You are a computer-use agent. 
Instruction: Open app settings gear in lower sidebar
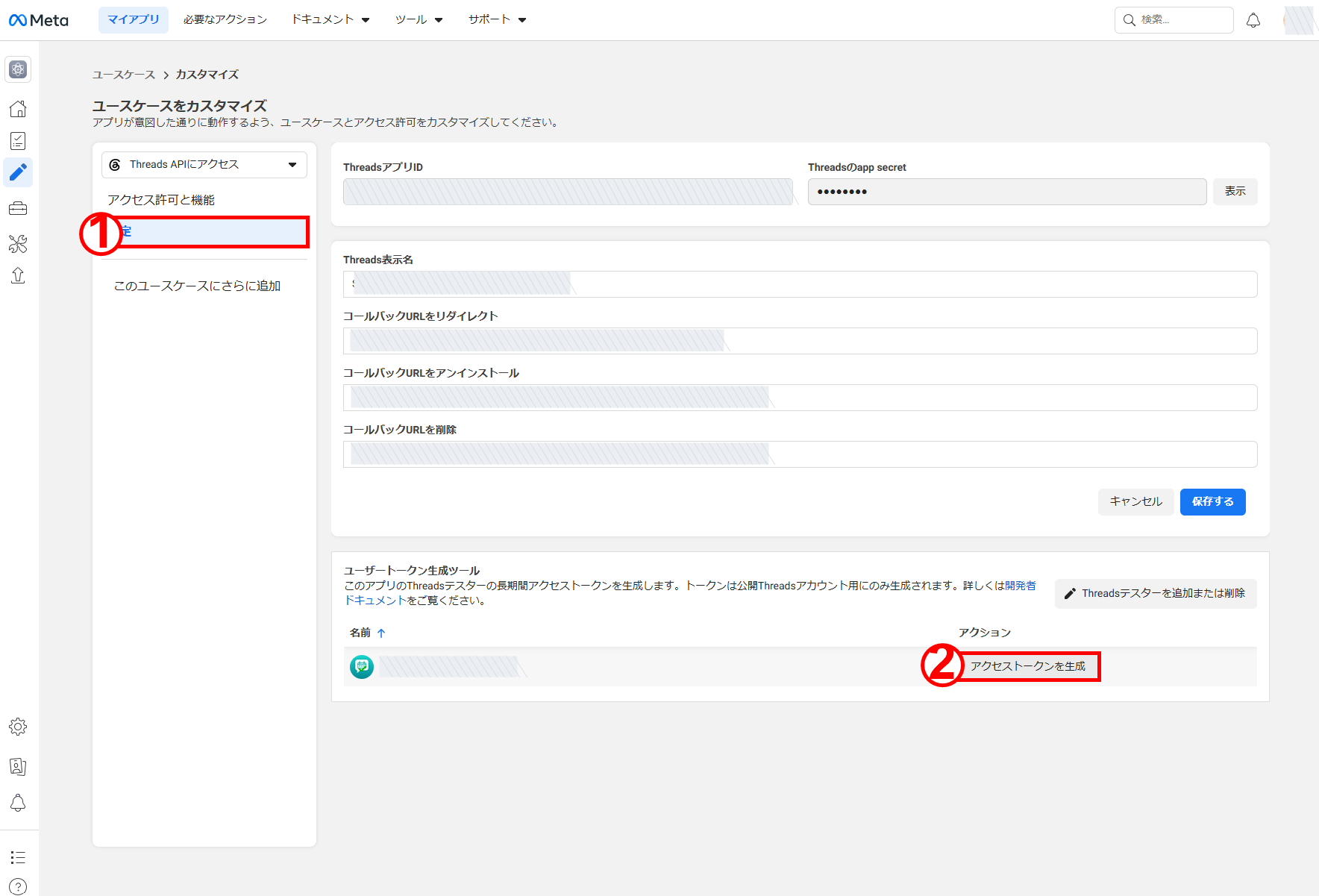coord(18,727)
